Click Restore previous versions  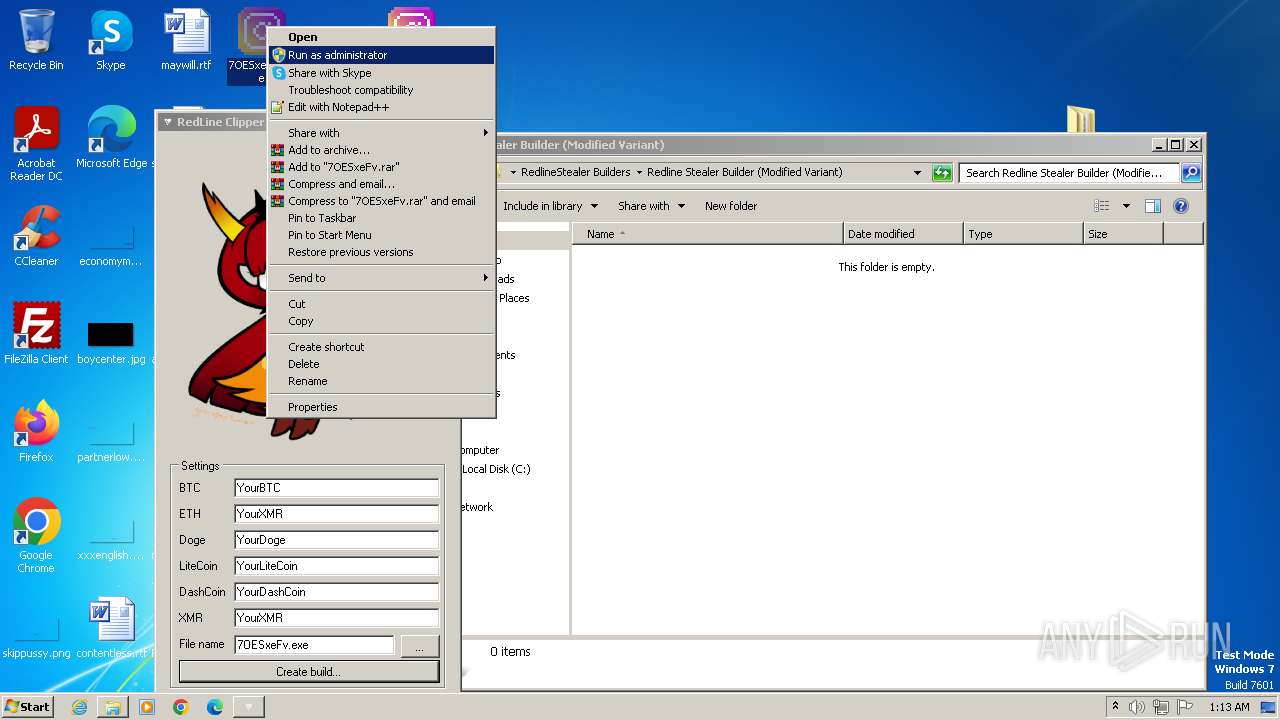pyautogui.click(x=381, y=252)
